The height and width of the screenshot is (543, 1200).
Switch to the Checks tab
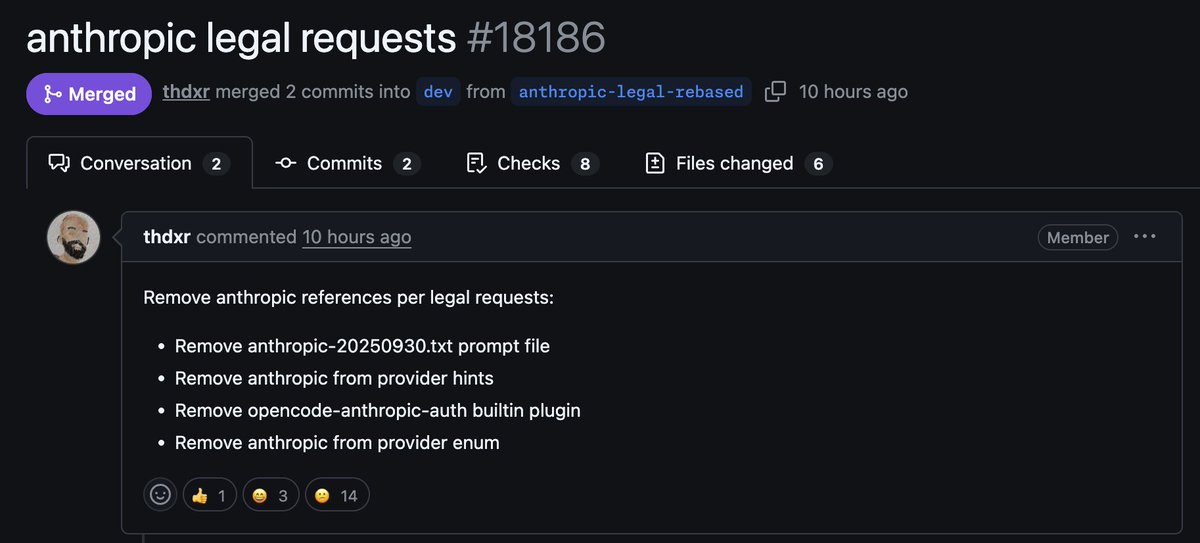[x=532, y=163]
